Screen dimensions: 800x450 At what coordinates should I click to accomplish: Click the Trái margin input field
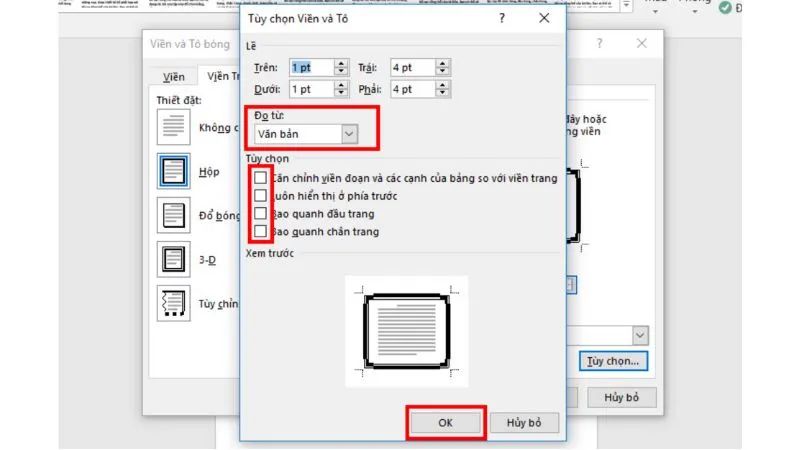(413, 67)
